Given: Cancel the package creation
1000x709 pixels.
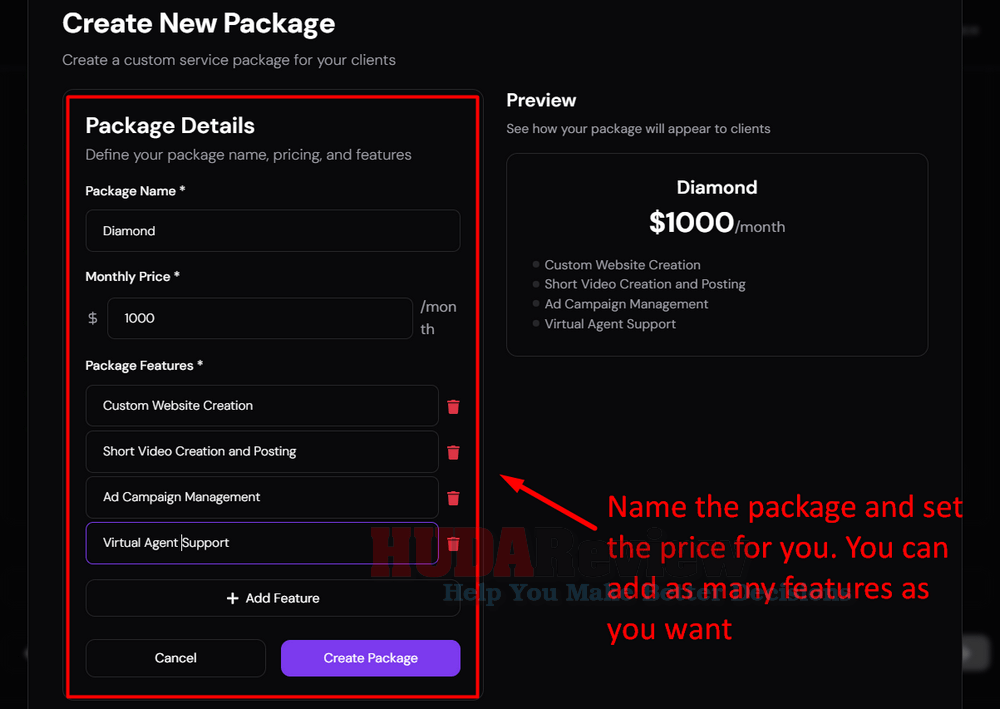Looking at the screenshot, I should click(175, 658).
